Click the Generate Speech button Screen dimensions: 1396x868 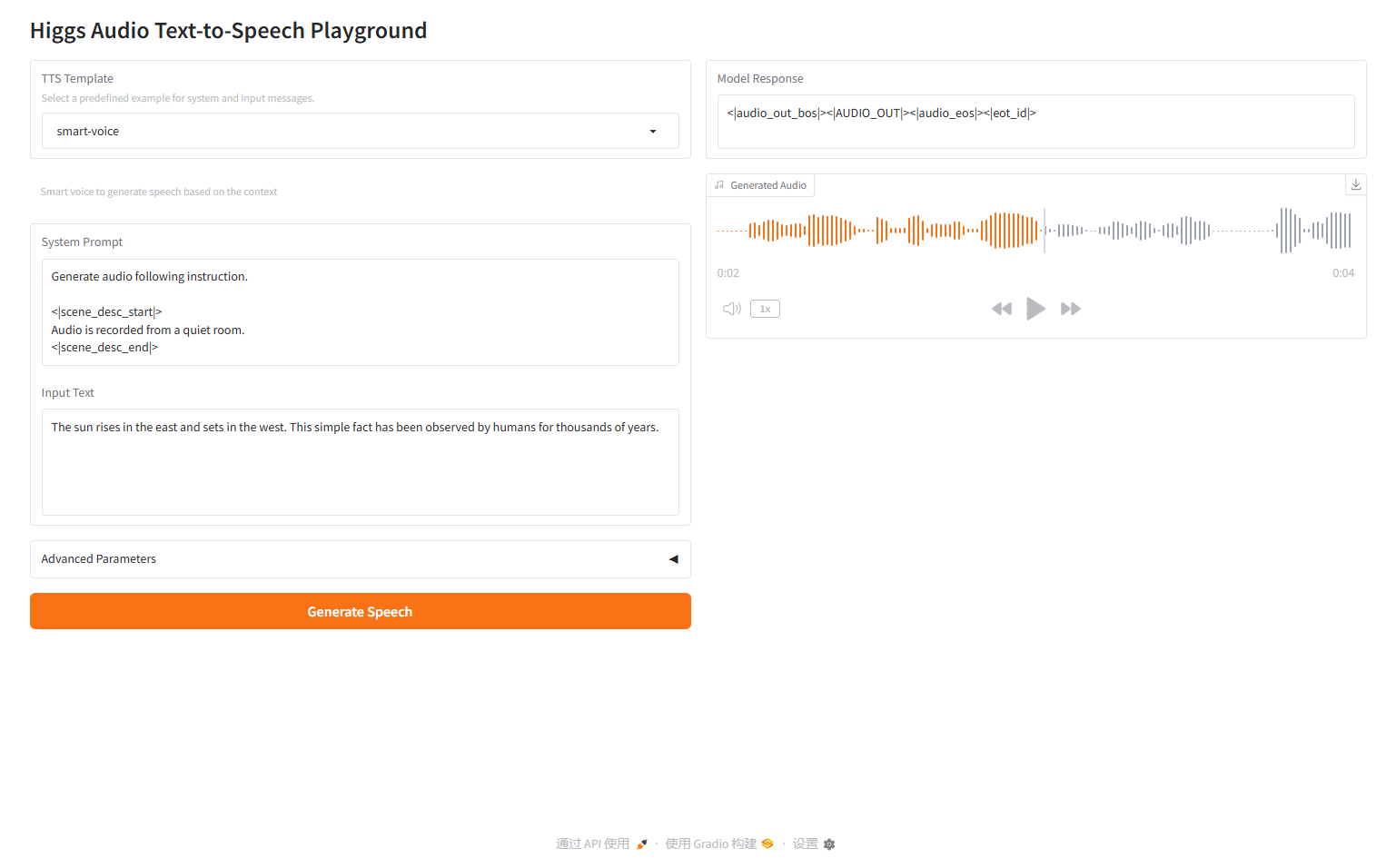click(x=360, y=611)
